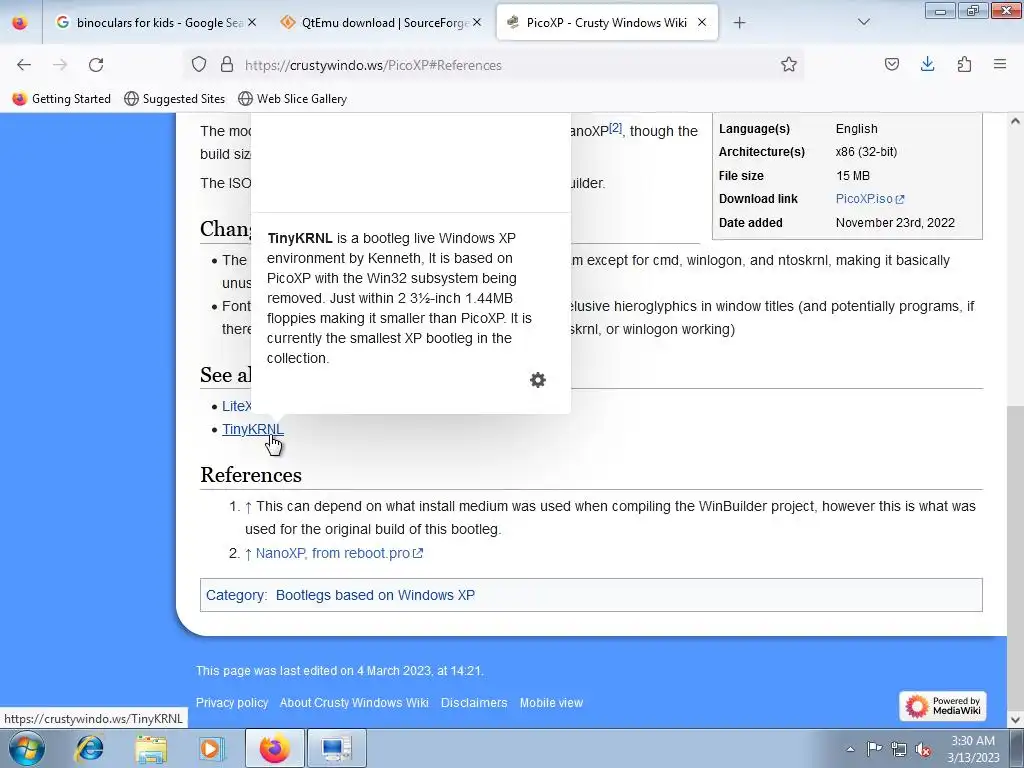1024x768 pixels.
Task: Click the Powered by MediaWiki badge
Action: click(x=942, y=706)
